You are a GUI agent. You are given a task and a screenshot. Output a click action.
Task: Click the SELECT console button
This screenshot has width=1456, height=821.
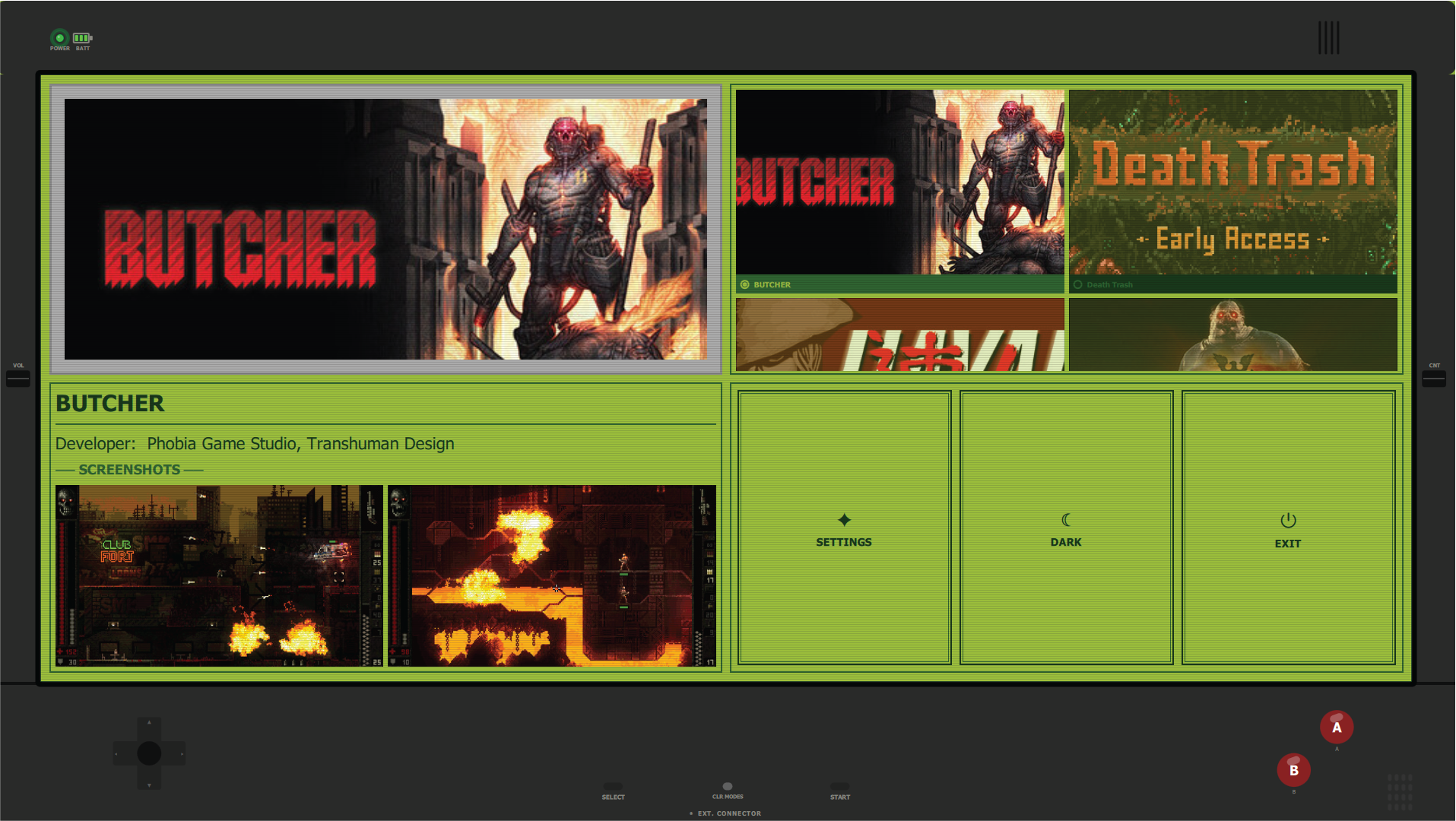click(x=613, y=787)
